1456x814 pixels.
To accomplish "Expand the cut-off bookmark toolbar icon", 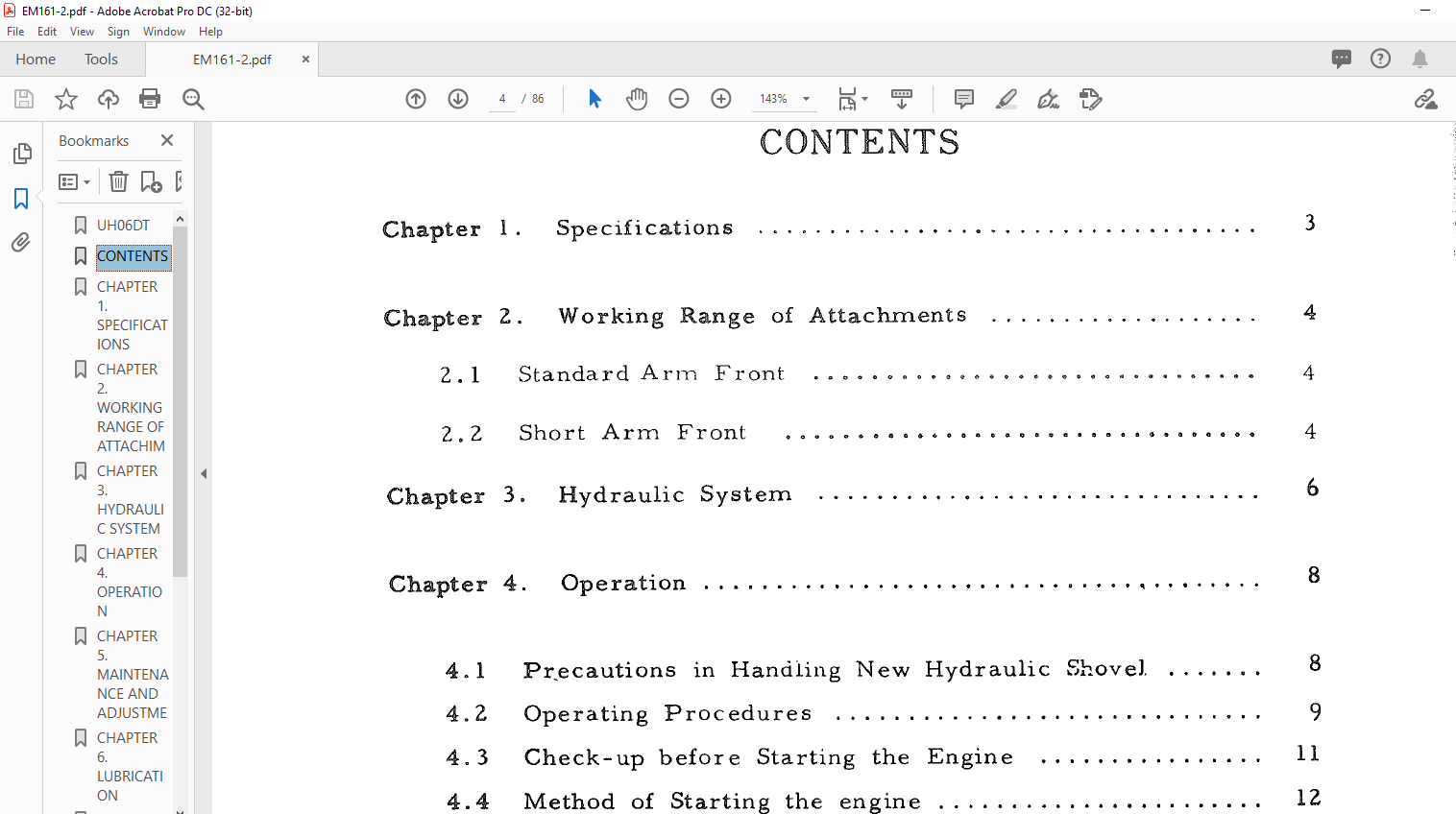I will tap(179, 181).
